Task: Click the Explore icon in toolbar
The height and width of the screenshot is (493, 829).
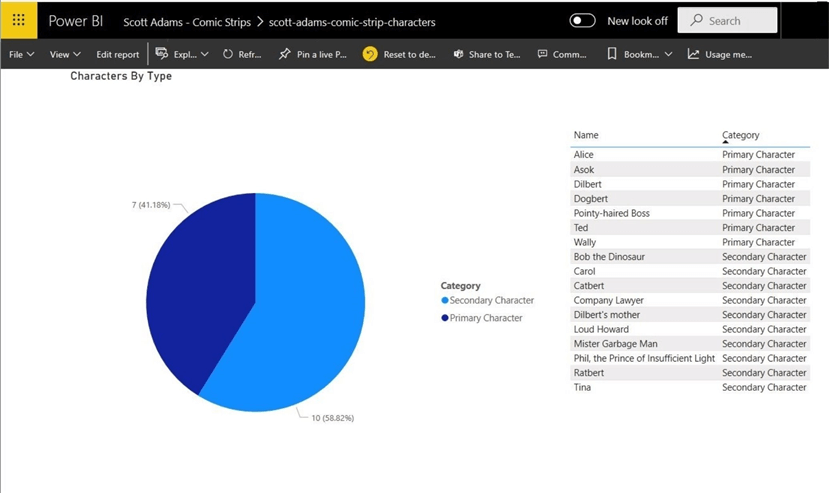Action: [161, 54]
